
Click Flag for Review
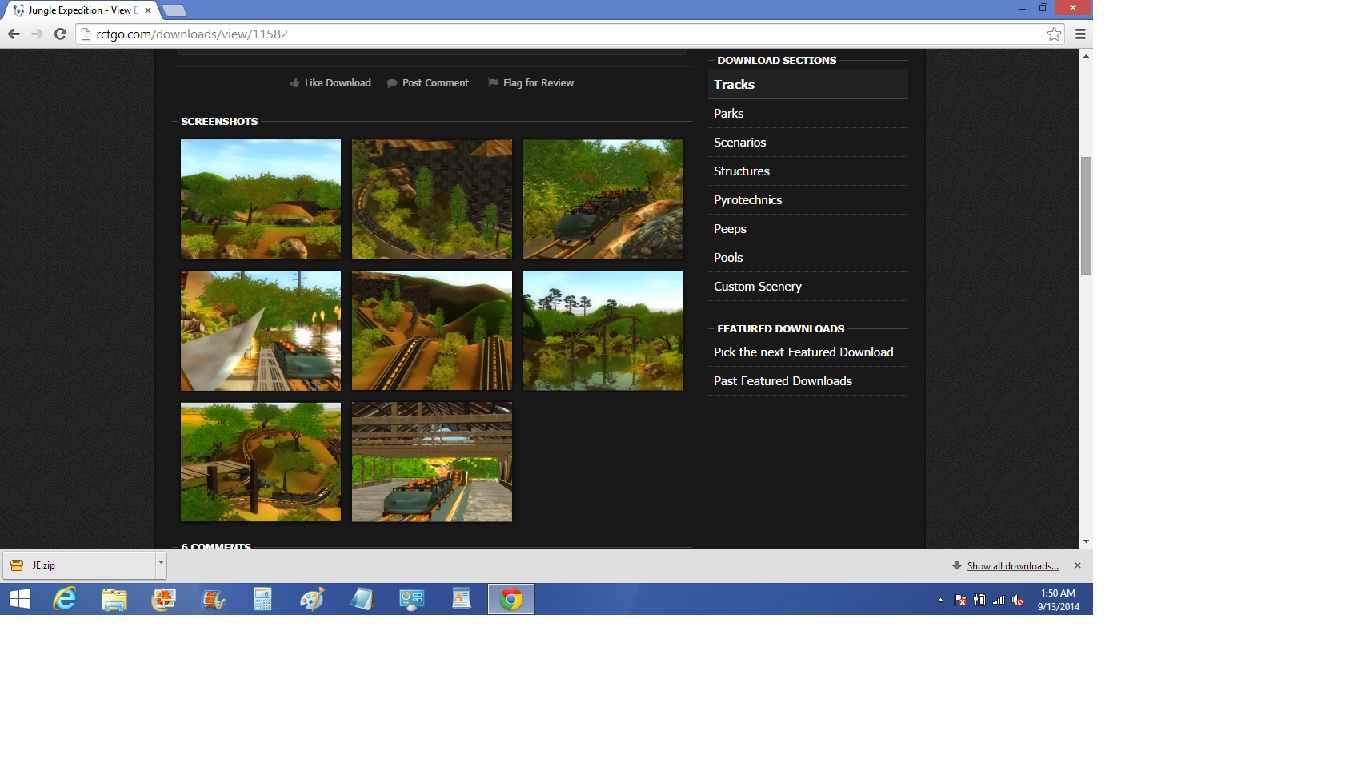pos(538,83)
